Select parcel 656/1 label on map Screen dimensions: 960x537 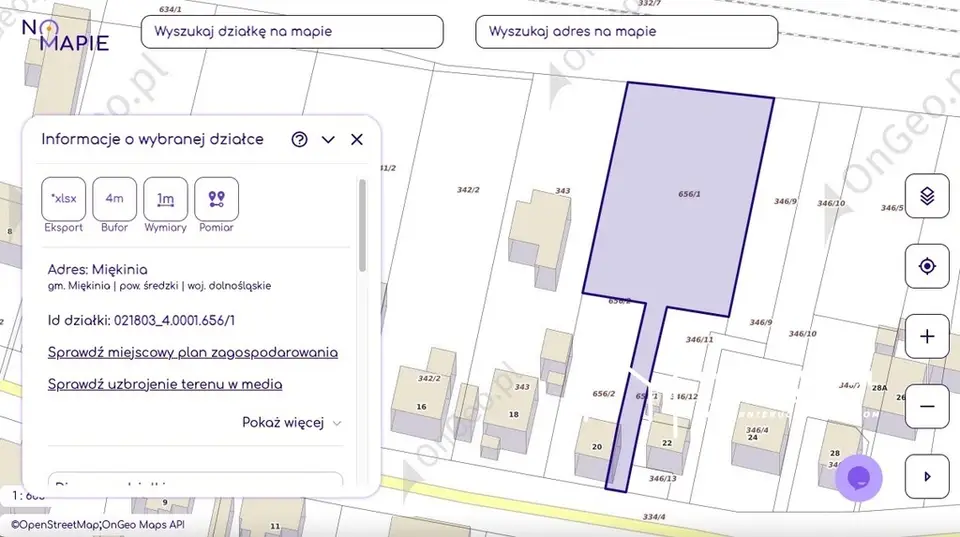(x=689, y=194)
